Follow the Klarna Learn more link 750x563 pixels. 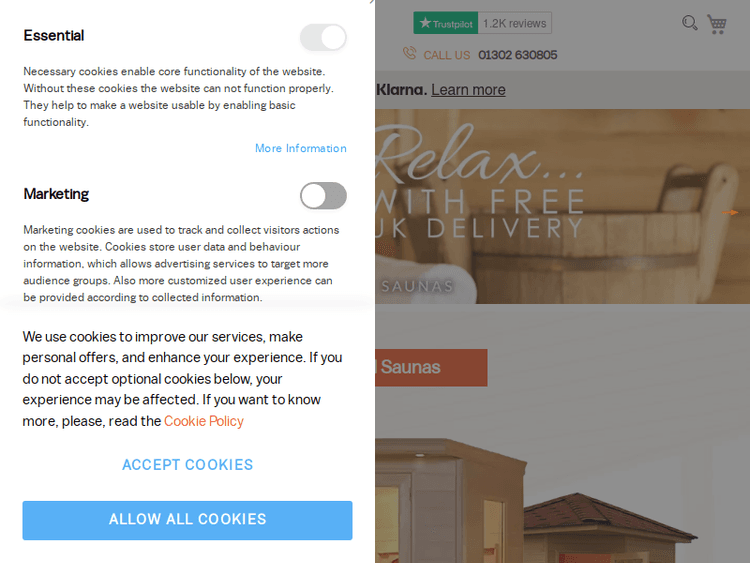click(x=468, y=89)
